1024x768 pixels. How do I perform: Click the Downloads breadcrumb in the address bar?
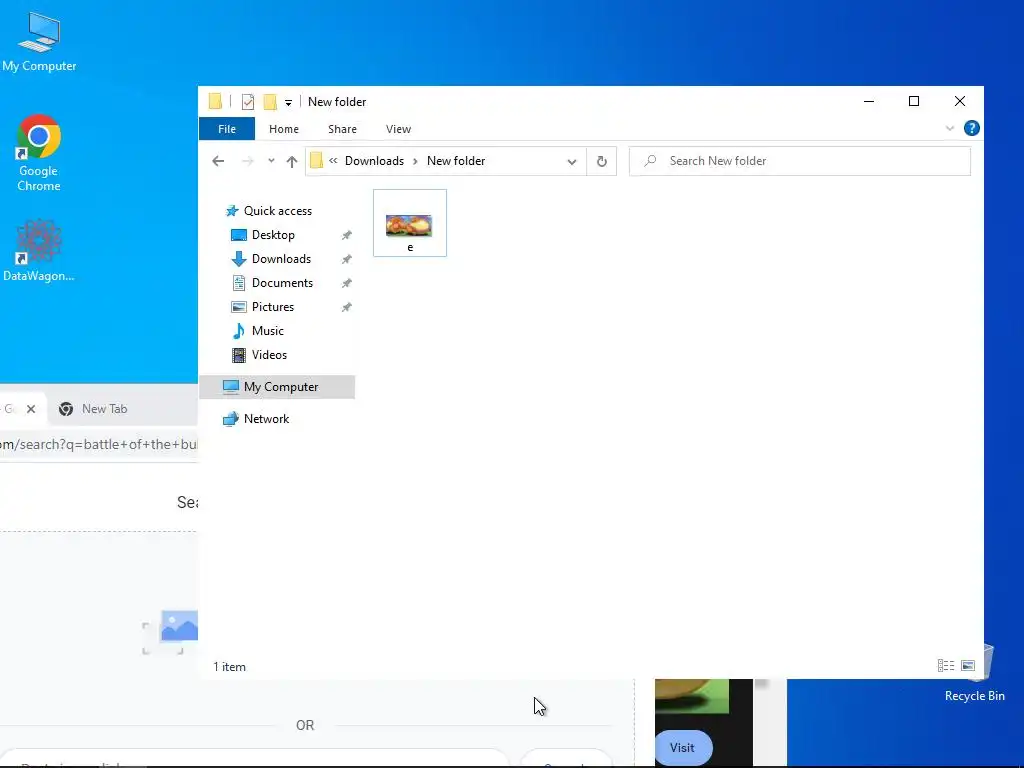point(374,161)
